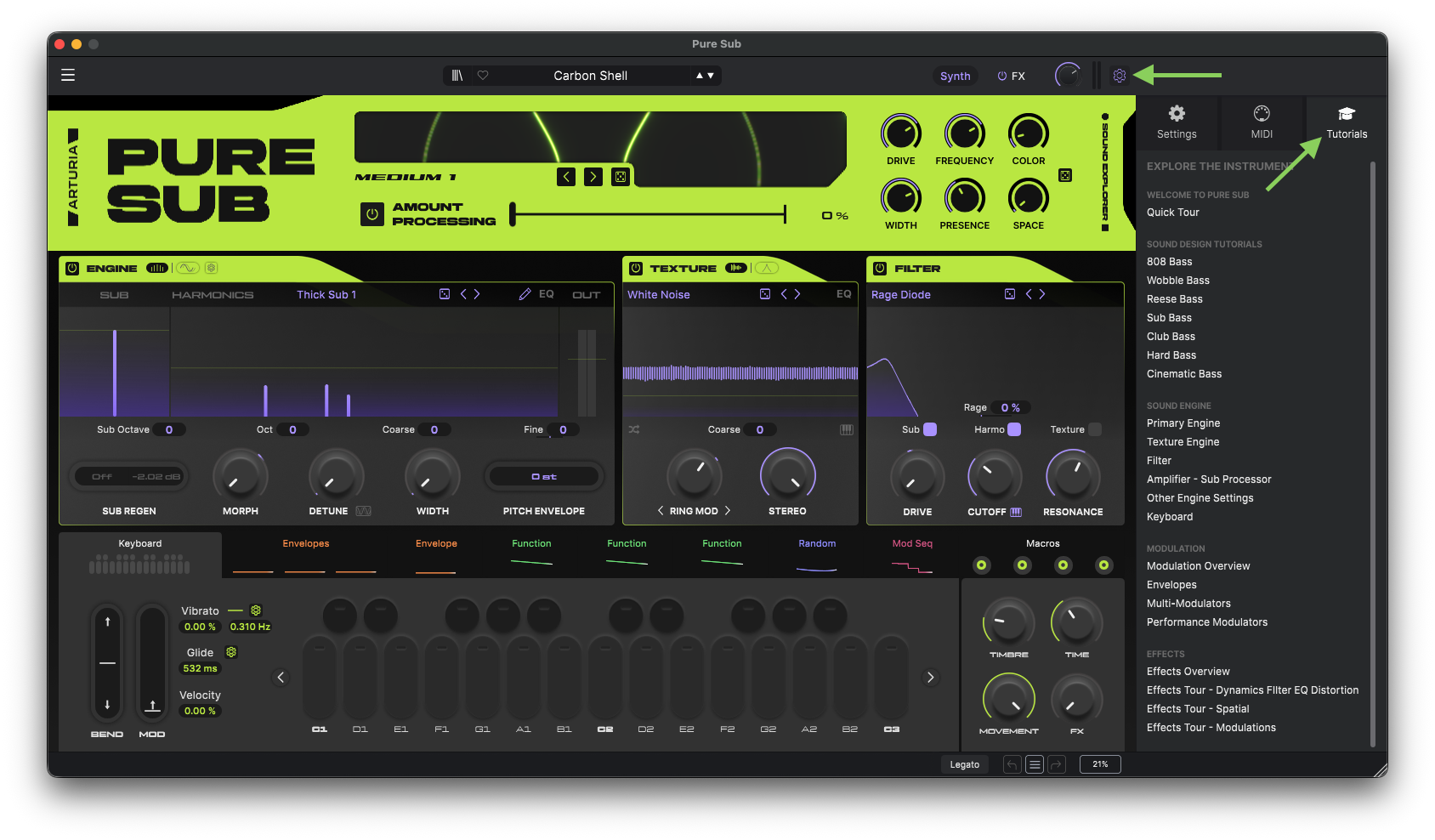Click the keyboard tracking icon beside Cutoff

[x=1016, y=512]
